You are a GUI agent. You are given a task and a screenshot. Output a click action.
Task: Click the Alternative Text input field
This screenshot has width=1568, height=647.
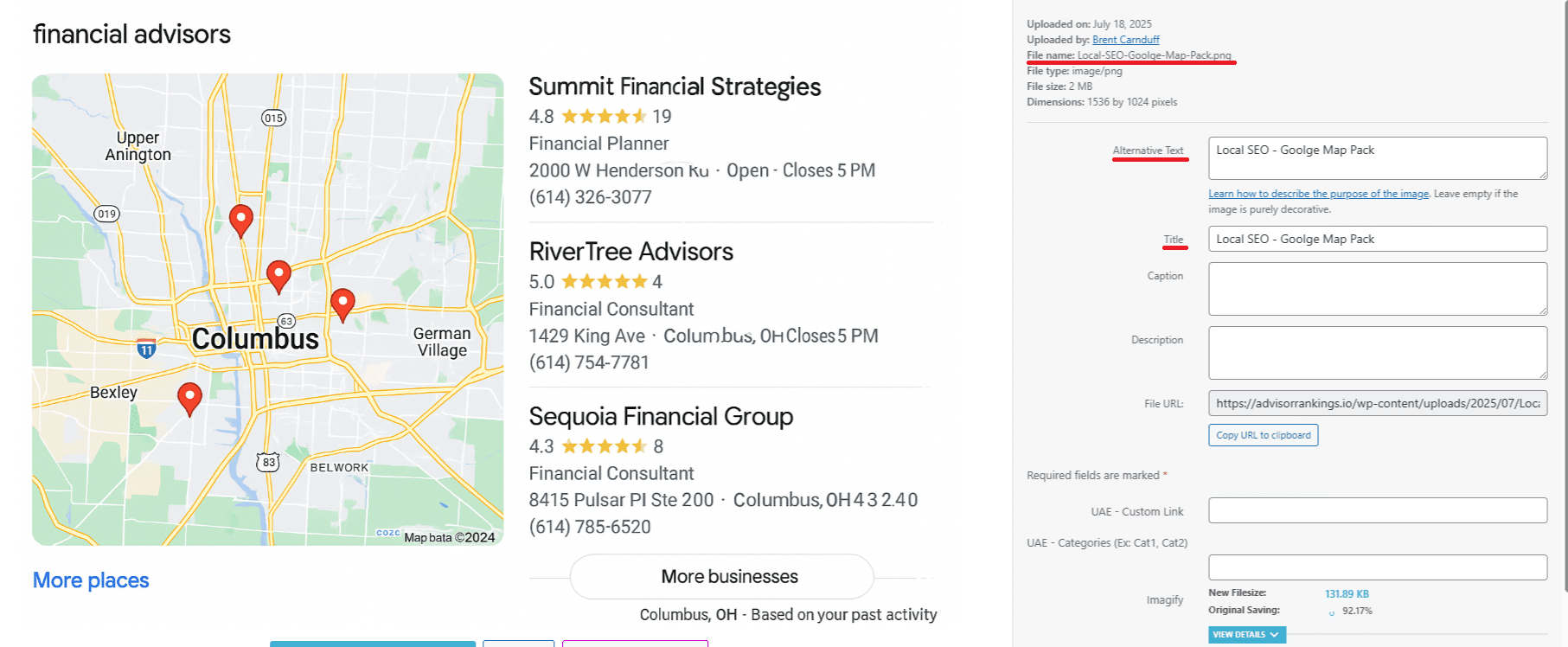pyautogui.click(x=1378, y=158)
